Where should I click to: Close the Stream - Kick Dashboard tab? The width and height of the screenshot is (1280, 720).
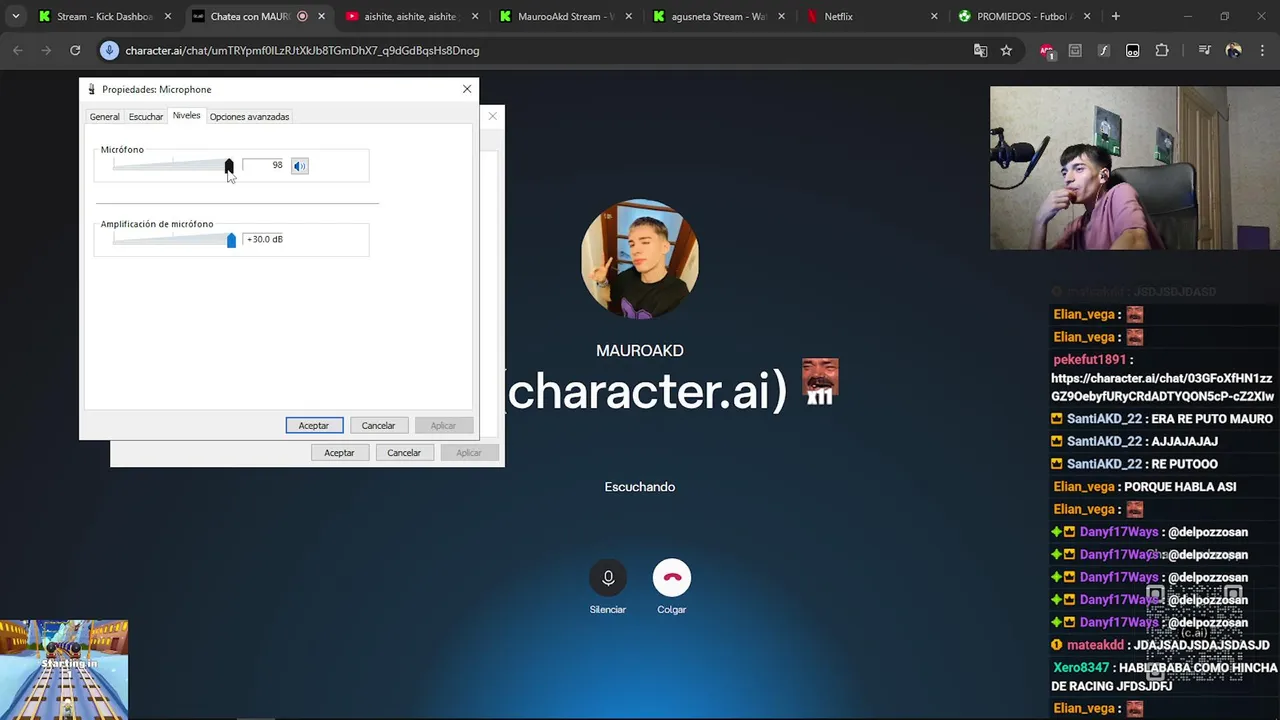tap(167, 16)
